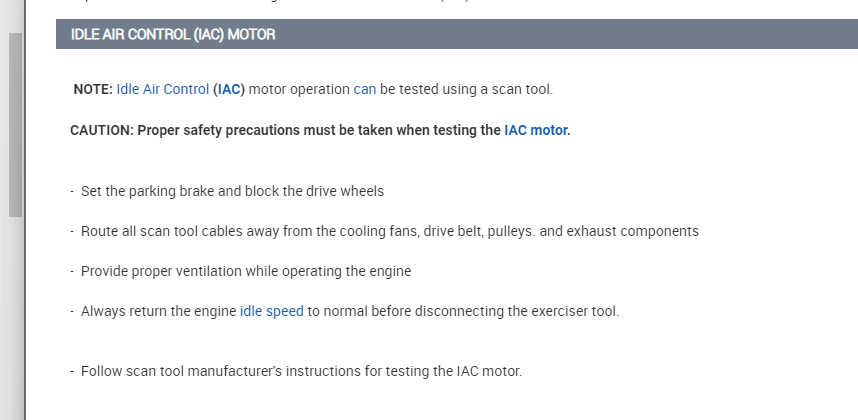Screen dimensions: 858x420
Task: Follow the 'can' hyperlink in the note
Action: 365,89
